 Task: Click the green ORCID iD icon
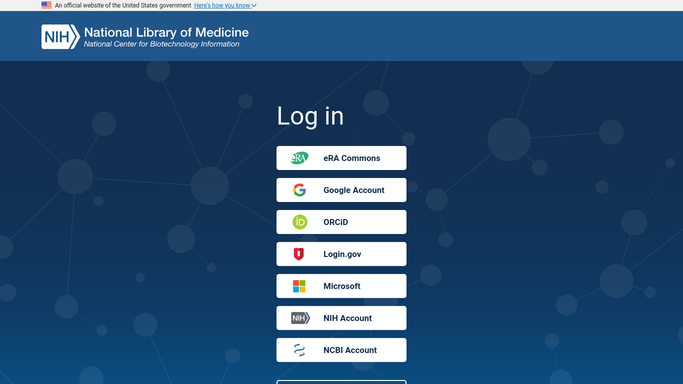pyautogui.click(x=300, y=222)
